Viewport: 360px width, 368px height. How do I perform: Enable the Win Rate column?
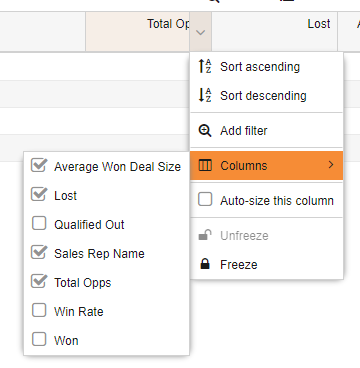coord(39,311)
